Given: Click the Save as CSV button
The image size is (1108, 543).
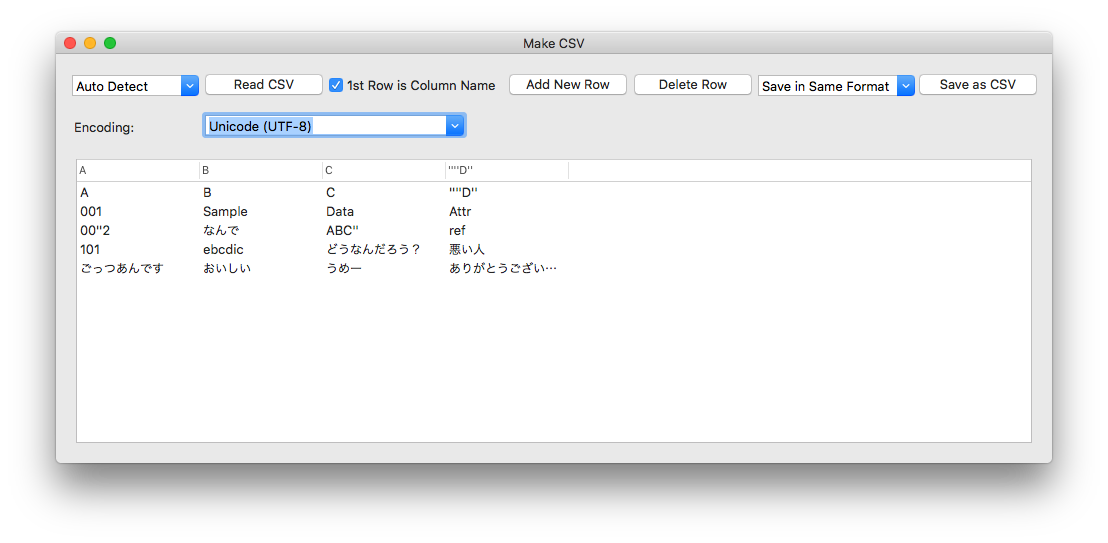Looking at the screenshot, I should (x=977, y=85).
